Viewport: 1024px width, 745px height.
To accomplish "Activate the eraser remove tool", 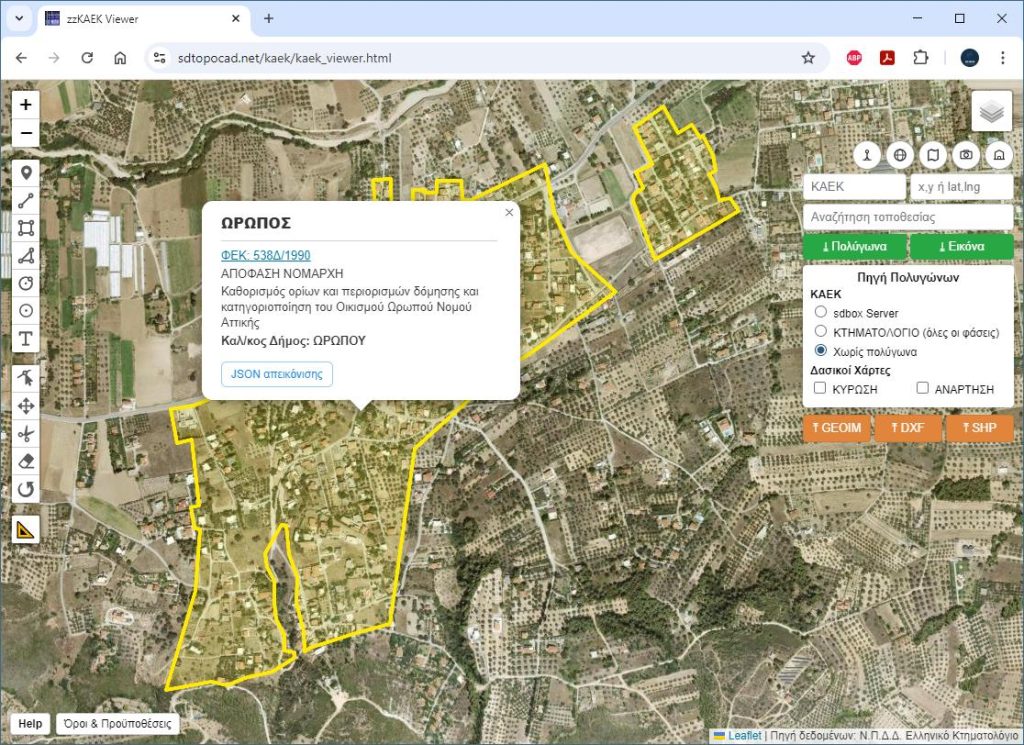I will [x=25, y=461].
